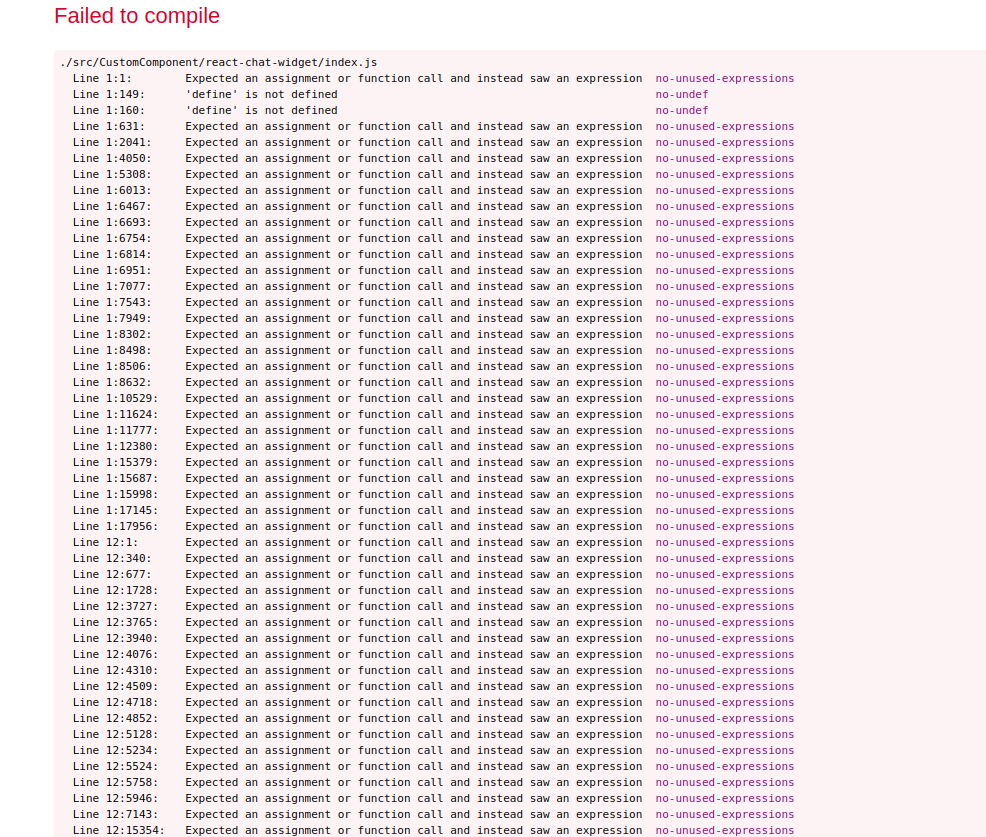Image resolution: width=986 pixels, height=837 pixels.
Task: Click the "Line 12:1:" label
Action: pos(106,543)
